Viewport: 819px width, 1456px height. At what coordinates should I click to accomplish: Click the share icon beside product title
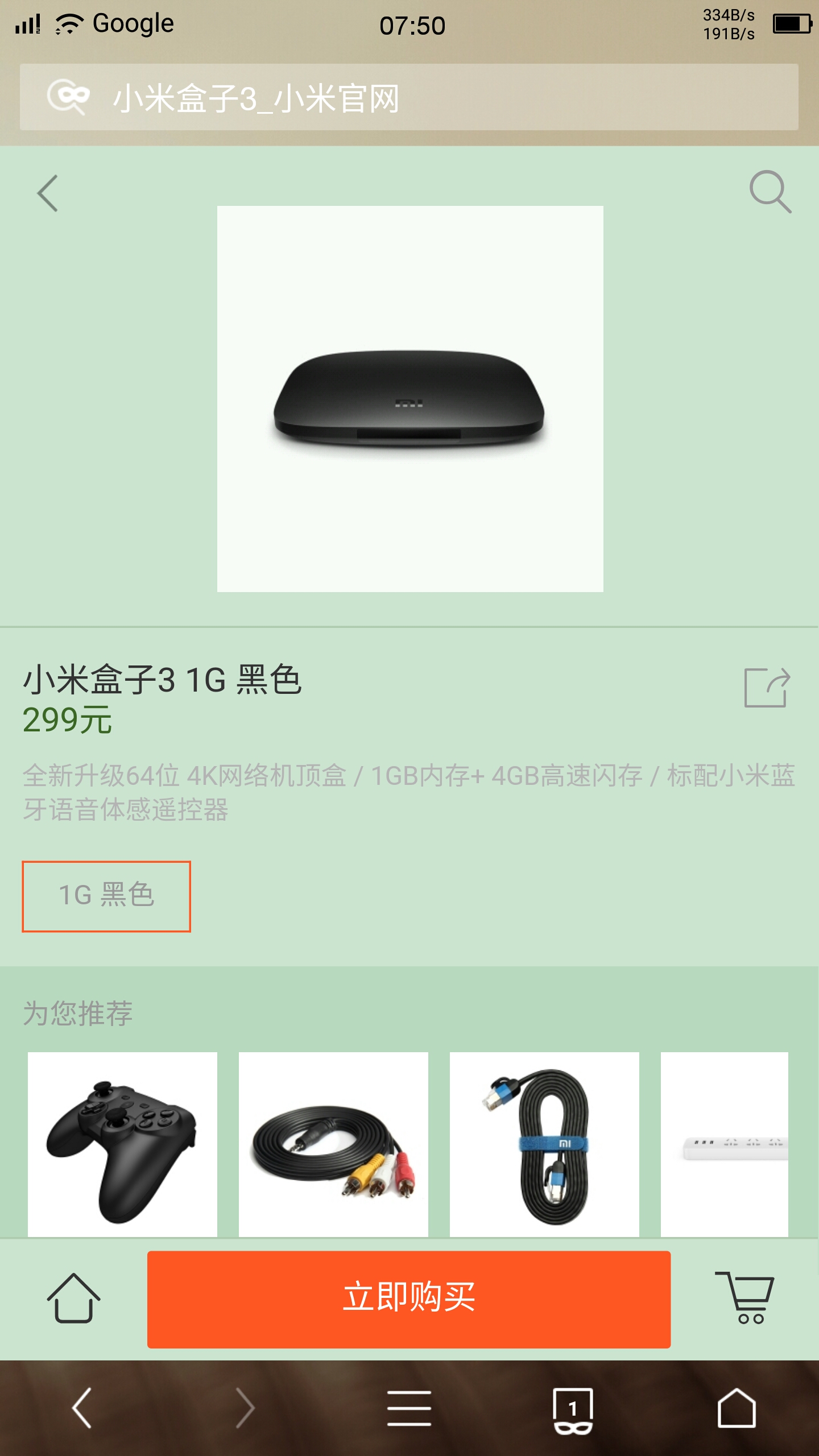767,687
